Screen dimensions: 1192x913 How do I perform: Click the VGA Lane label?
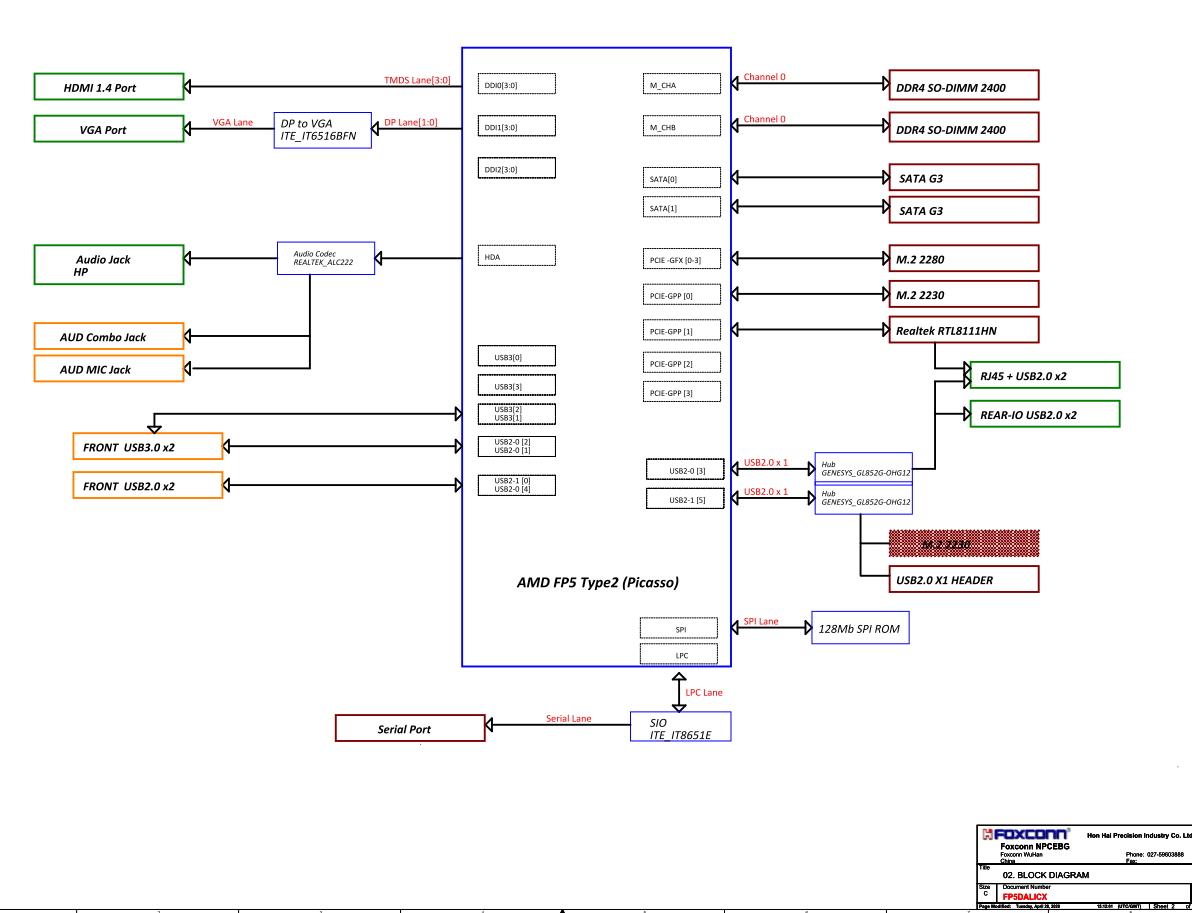coord(233,122)
